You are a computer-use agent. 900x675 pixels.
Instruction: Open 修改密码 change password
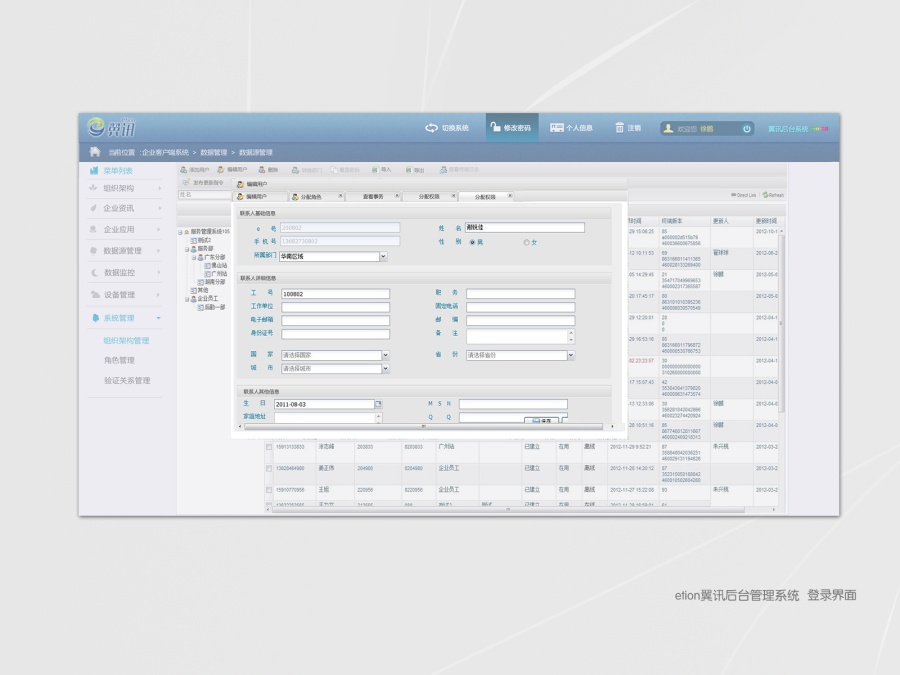(512, 128)
